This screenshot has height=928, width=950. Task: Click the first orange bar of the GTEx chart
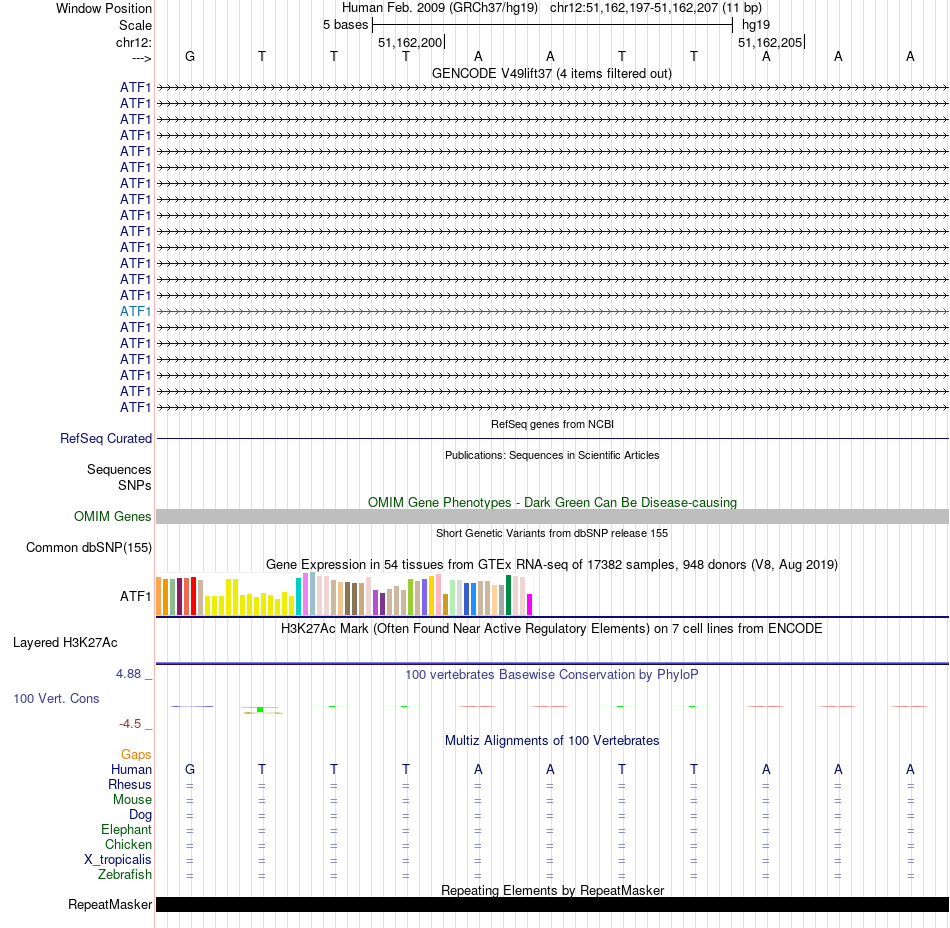point(159,596)
